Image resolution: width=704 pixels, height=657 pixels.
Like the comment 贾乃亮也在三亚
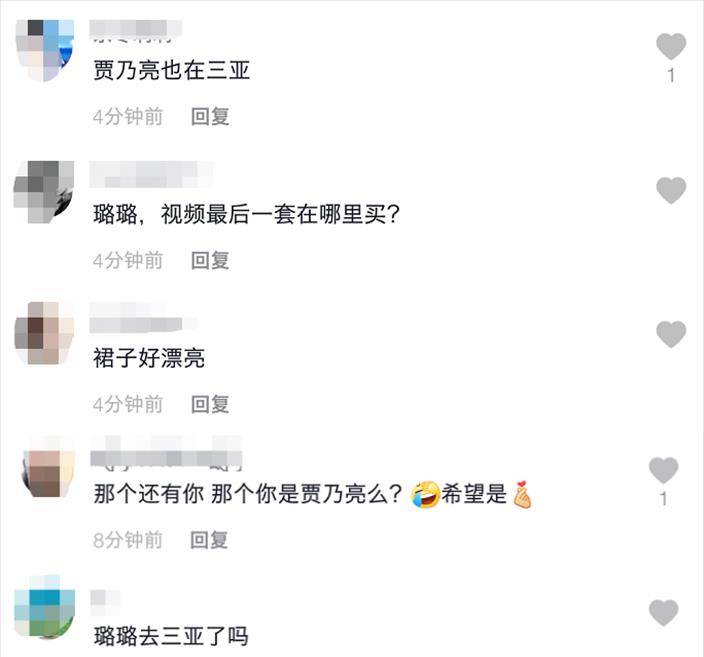tap(671, 46)
